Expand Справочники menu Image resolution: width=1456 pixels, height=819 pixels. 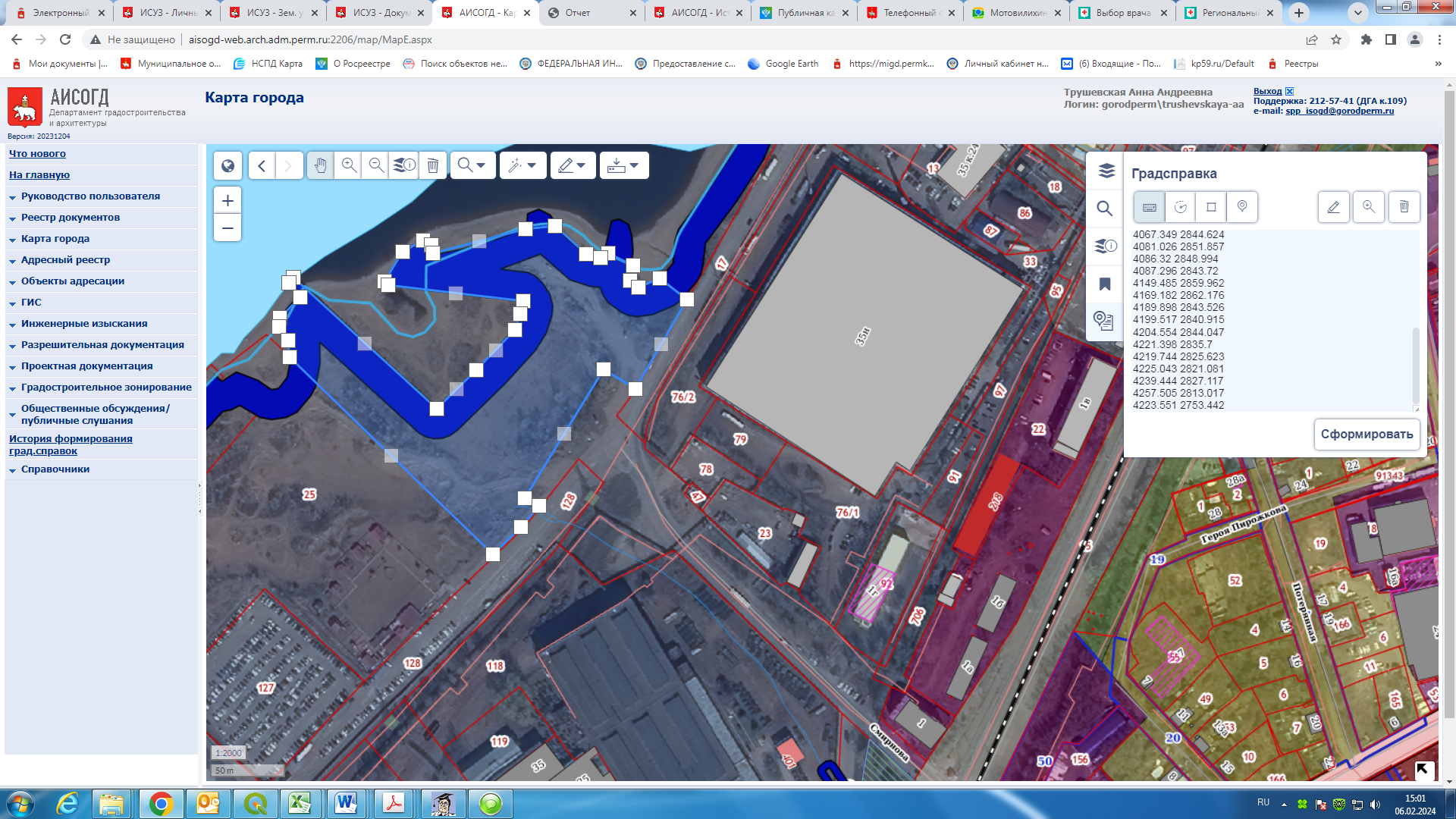[55, 469]
